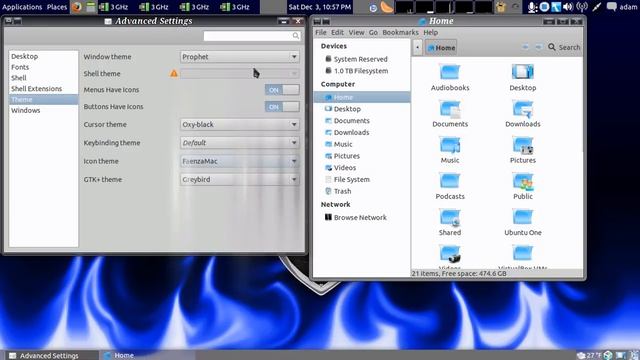Click the chat bubble icon next to adam
The width and height of the screenshot is (640, 360).
tap(611, 7)
